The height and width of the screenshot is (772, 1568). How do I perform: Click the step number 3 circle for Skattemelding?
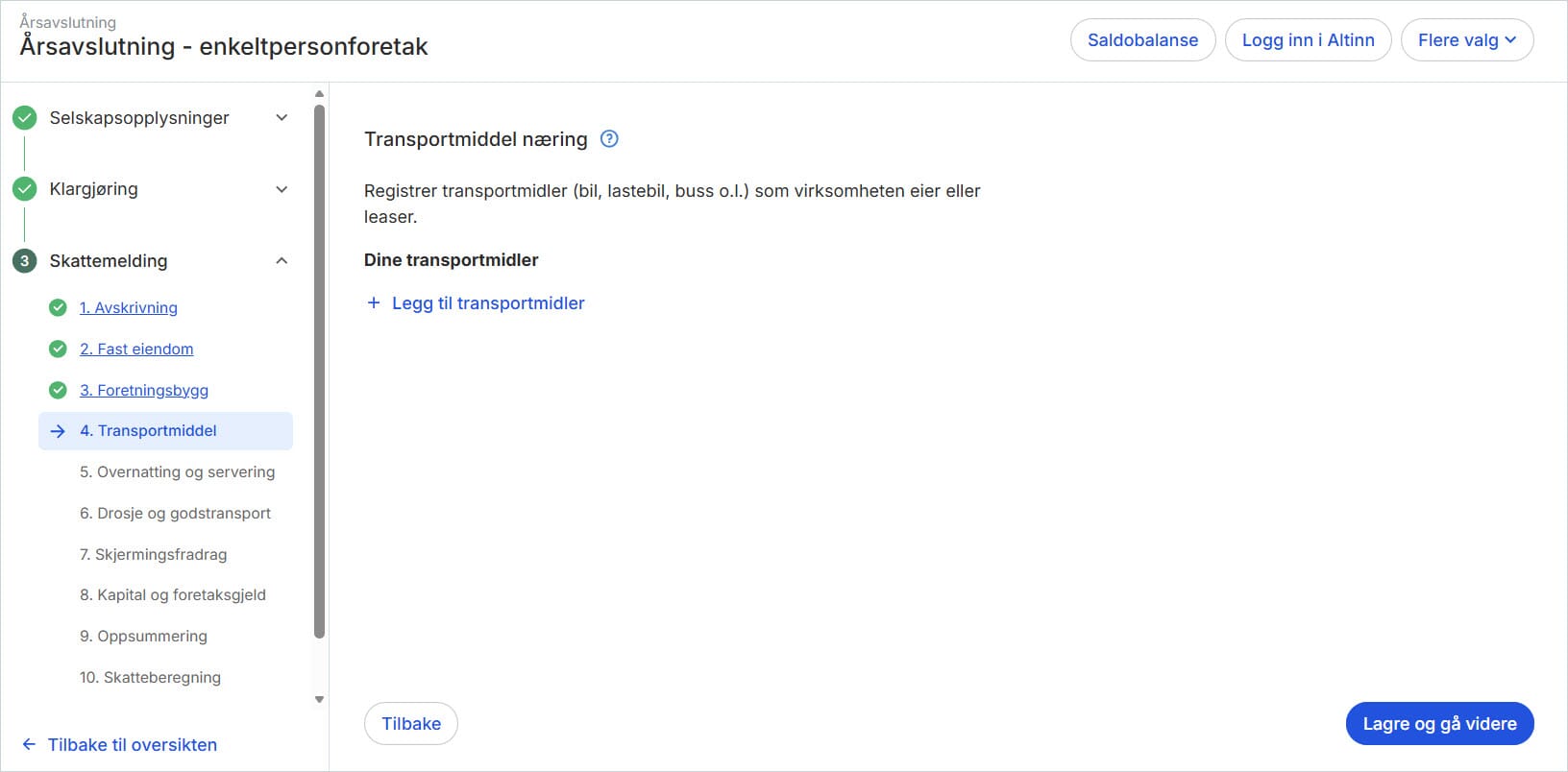23,260
